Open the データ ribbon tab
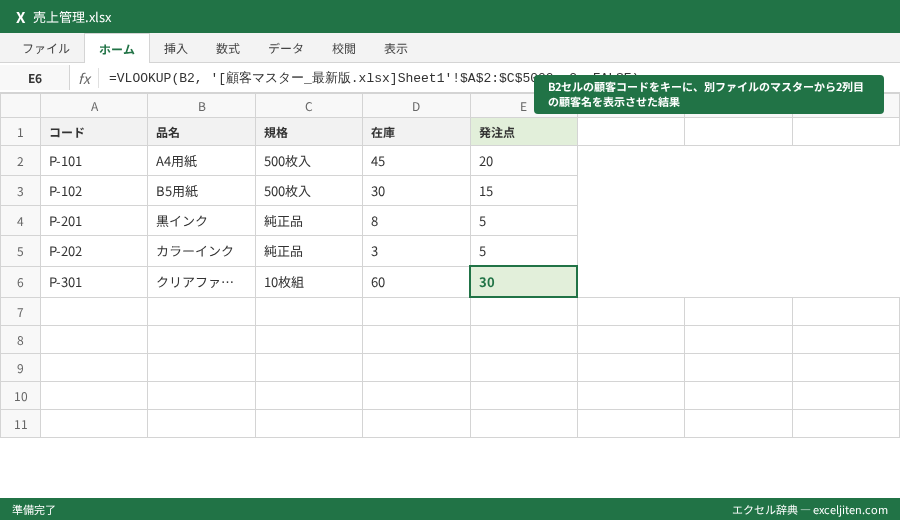This screenshot has height=520, width=900. click(286, 49)
